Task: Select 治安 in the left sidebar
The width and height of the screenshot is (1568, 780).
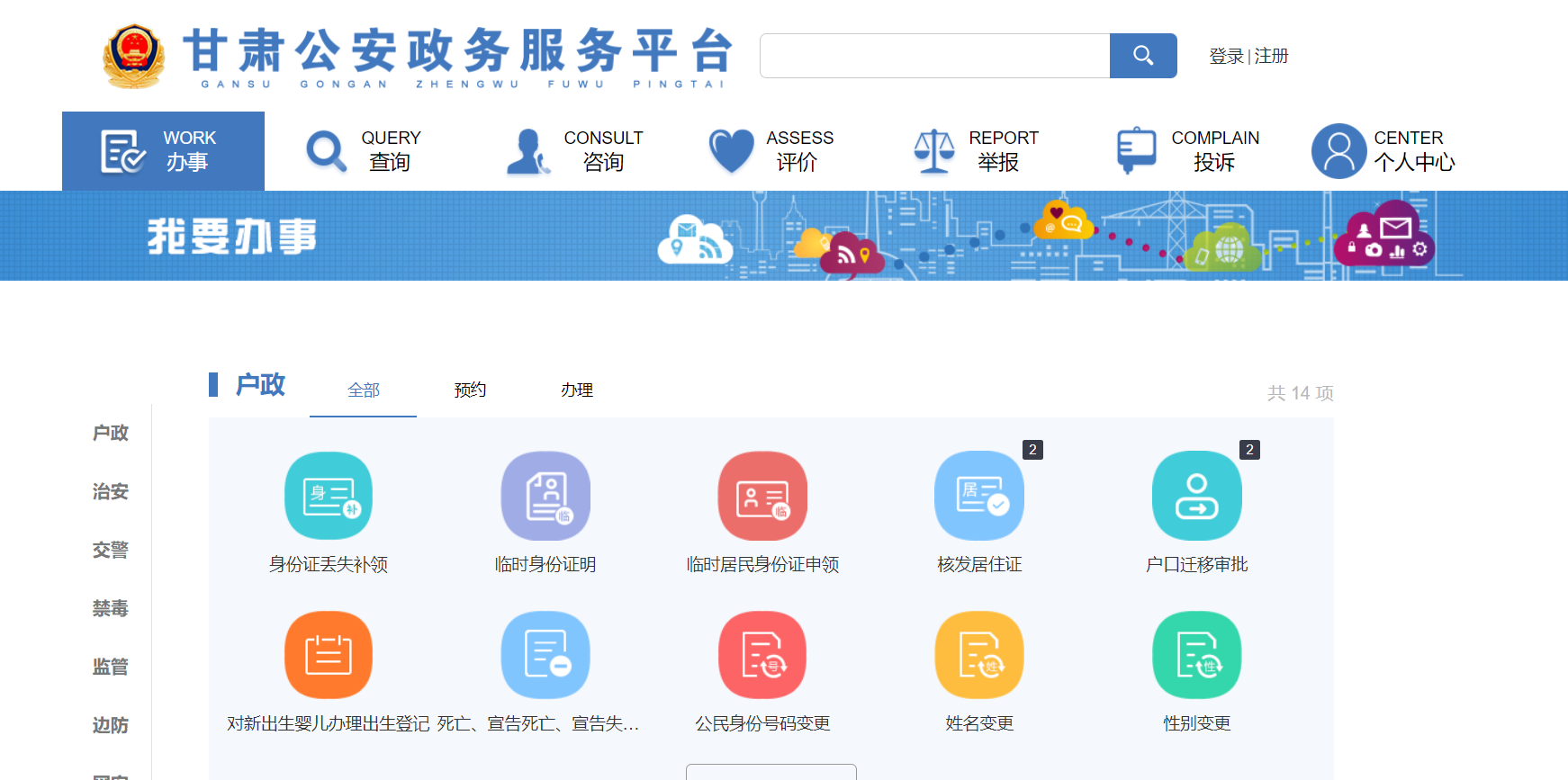Action: pyautogui.click(x=110, y=491)
